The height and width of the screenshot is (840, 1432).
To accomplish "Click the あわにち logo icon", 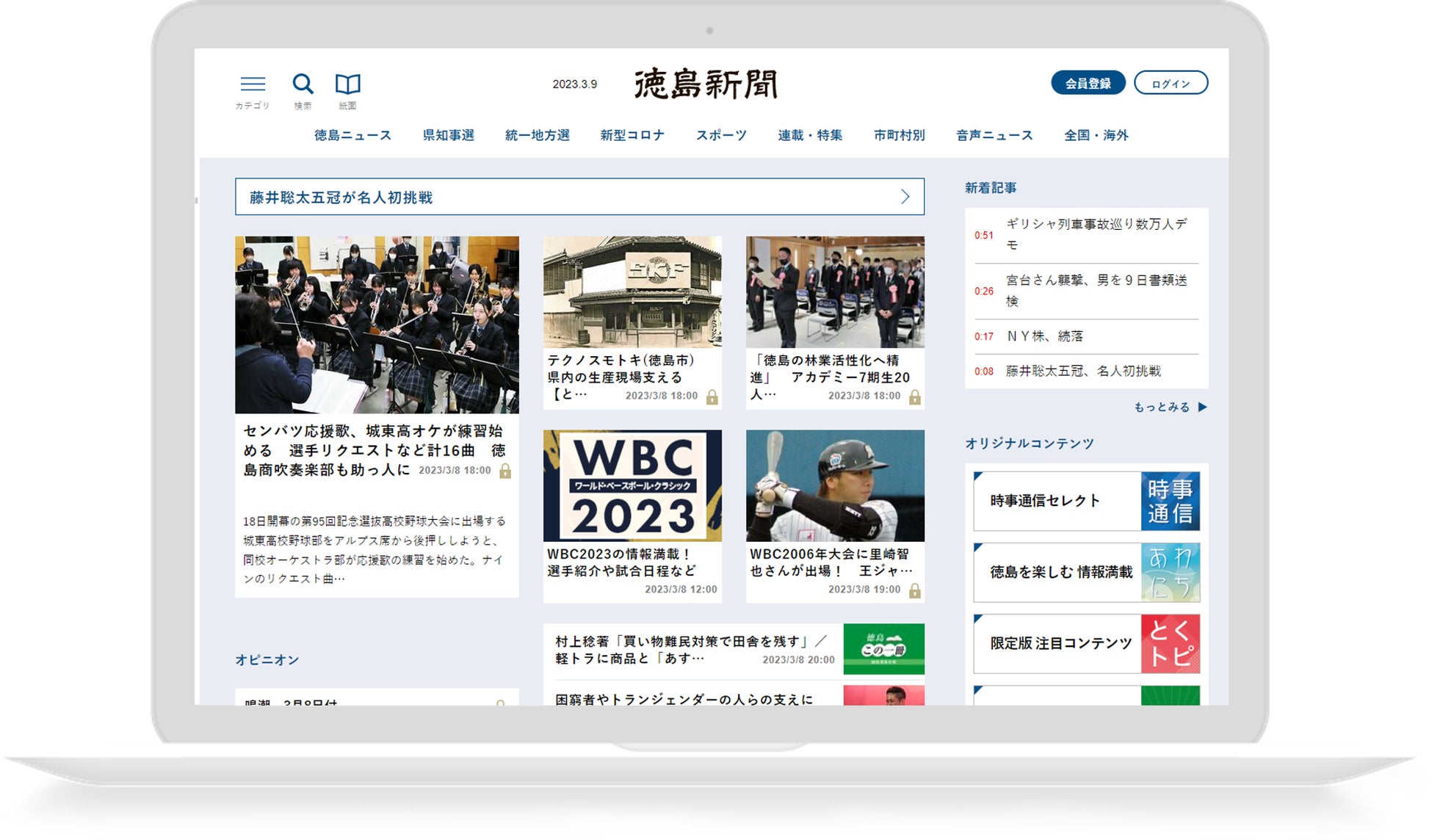I will [x=1170, y=572].
